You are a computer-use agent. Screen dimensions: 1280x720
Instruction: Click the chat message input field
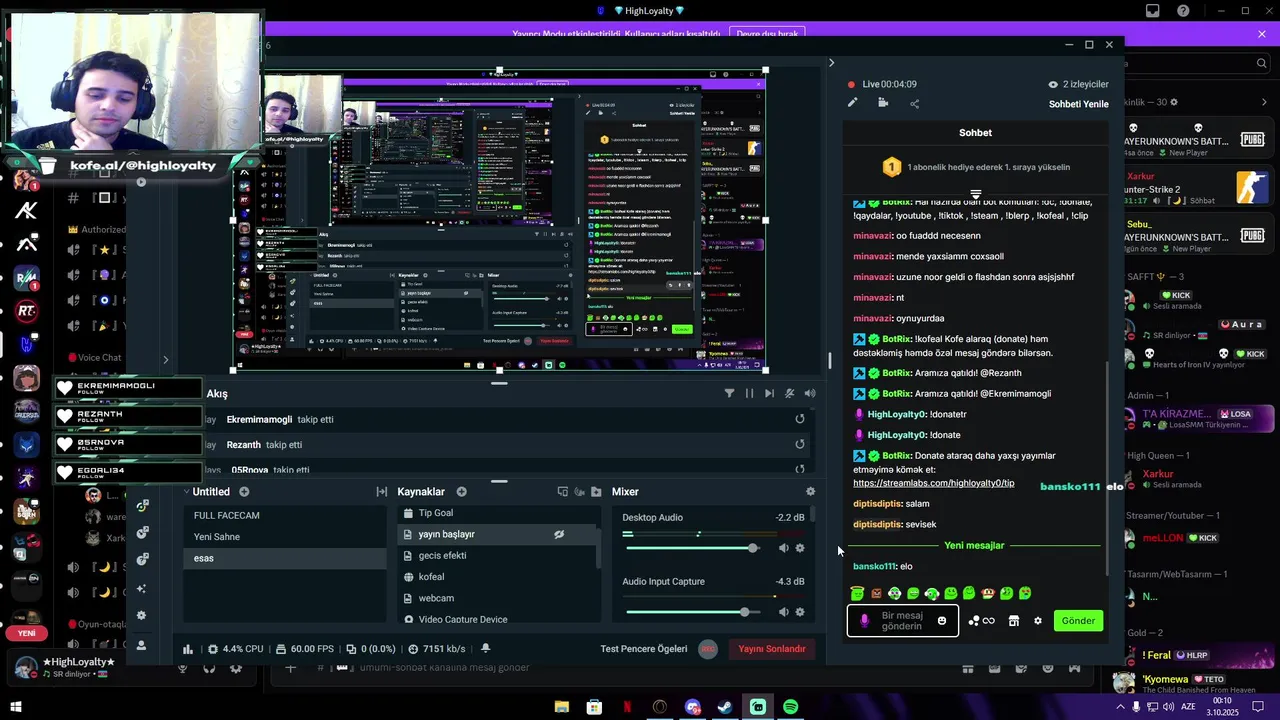pyautogui.click(x=901, y=621)
